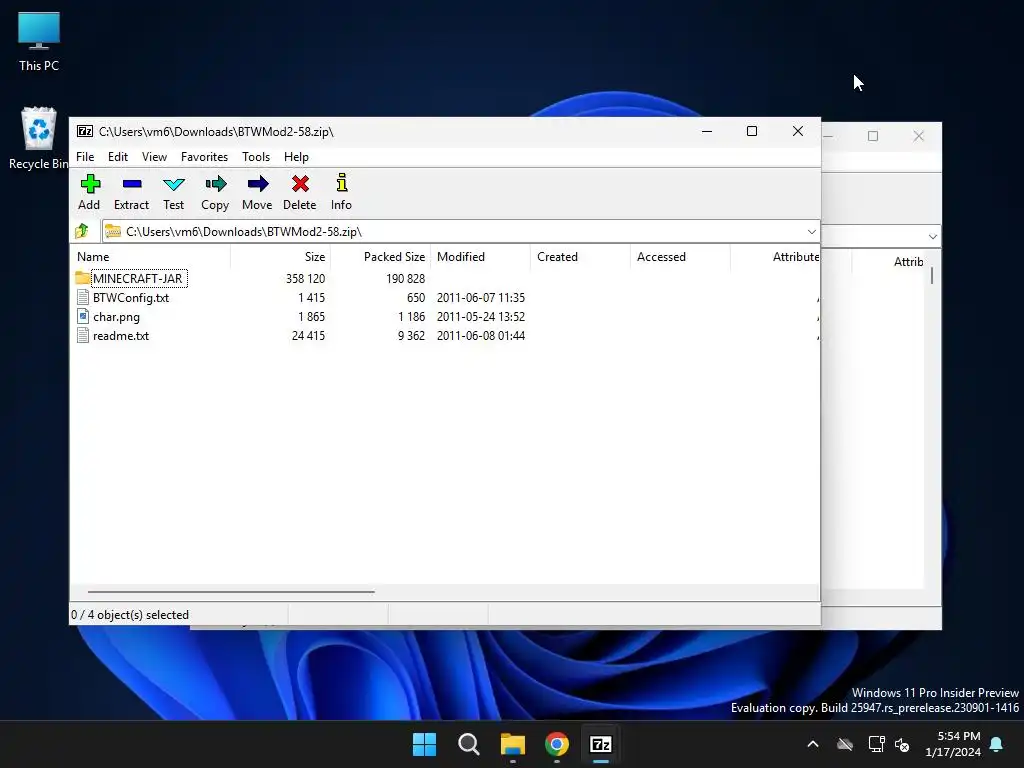This screenshot has height=768, width=1024.
Task: Open the Edit menu
Action: [118, 157]
